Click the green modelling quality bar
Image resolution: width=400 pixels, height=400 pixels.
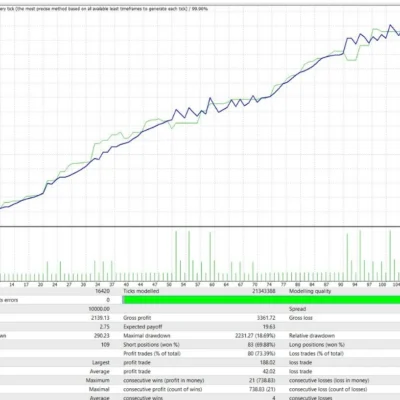(x=261, y=300)
